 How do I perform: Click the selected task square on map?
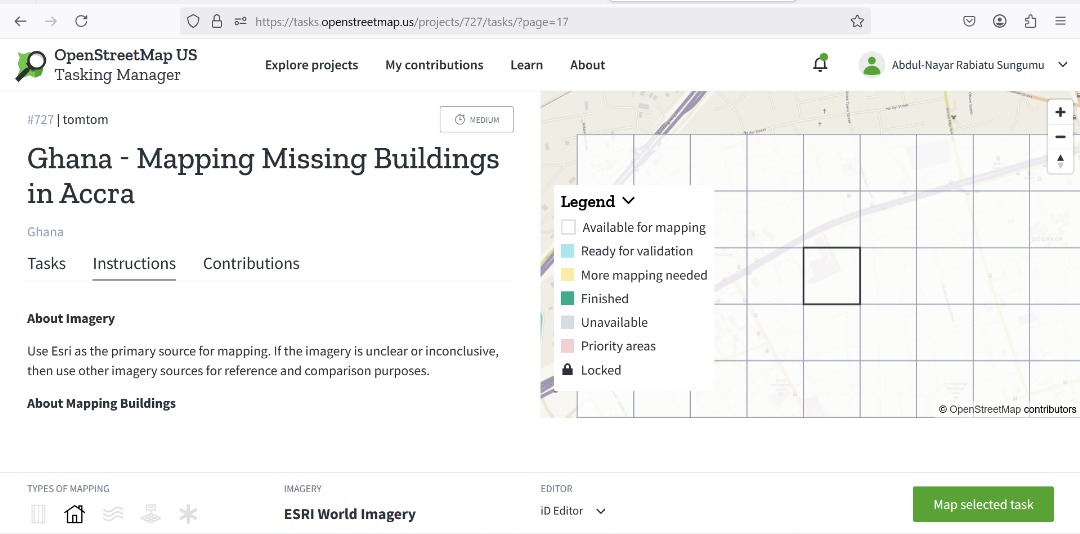pos(831,276)
